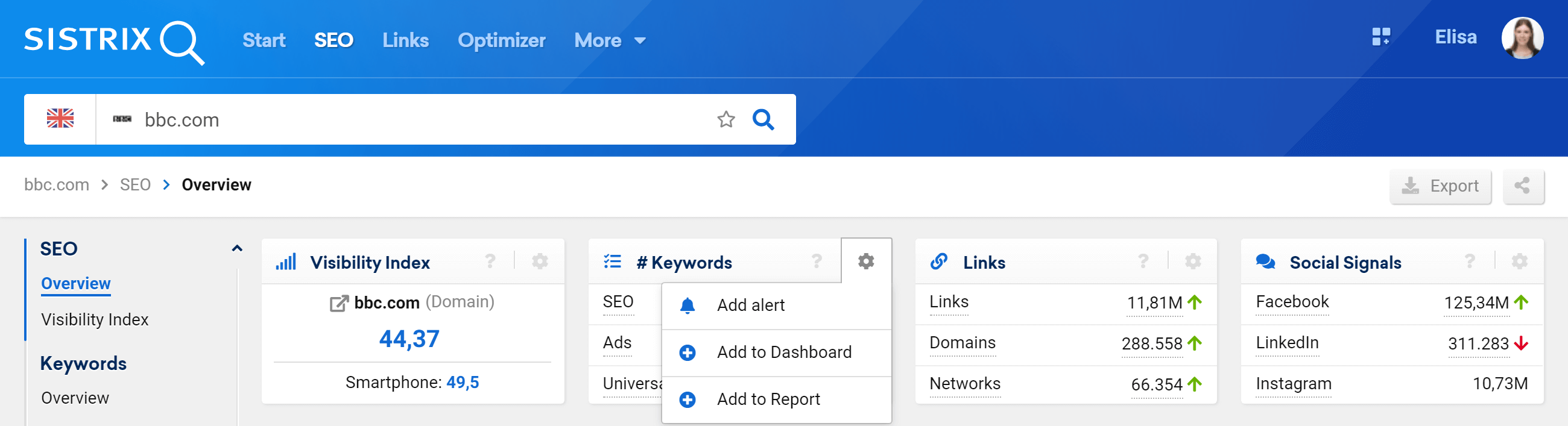Select the SEO navigation tab

tap(334, 40)
